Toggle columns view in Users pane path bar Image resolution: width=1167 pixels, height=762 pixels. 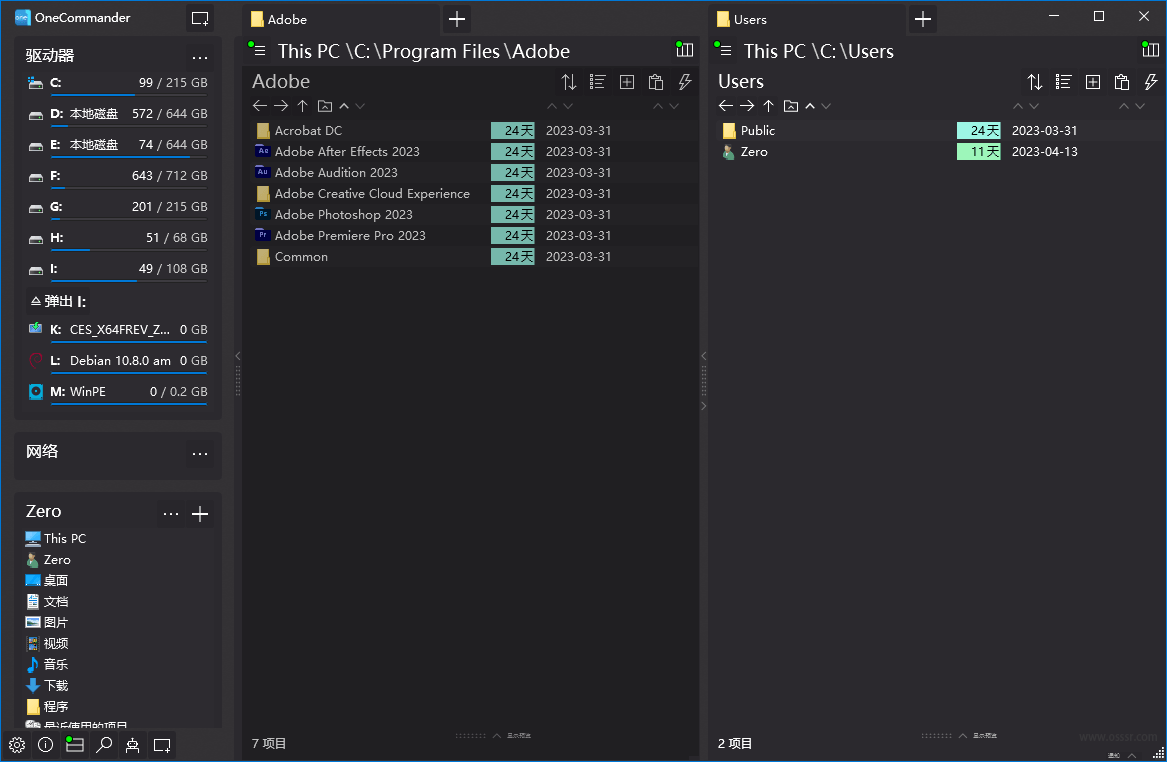pyautogui.click(x=1151, y=51)
